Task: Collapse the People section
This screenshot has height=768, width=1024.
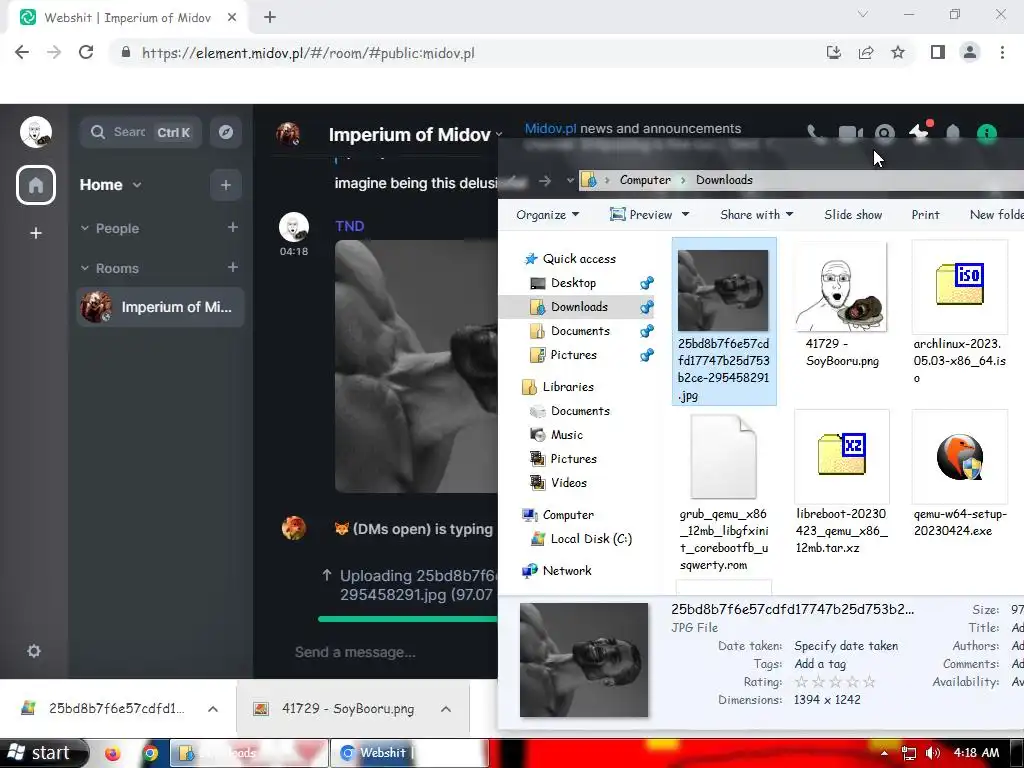Action: click(x=110, y=229)
